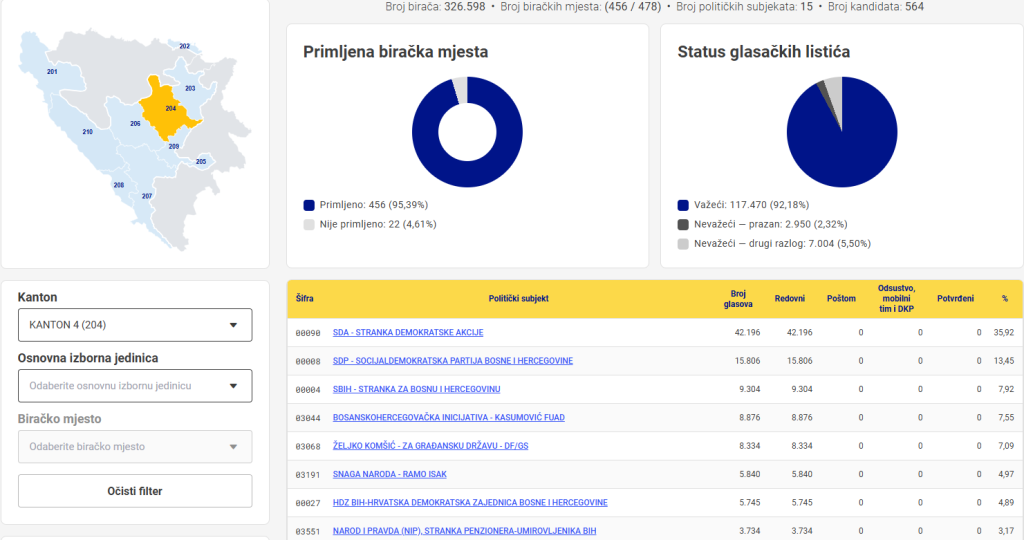
Task: Select highlighted canton 204 on the map
Action: [x=168, y=110]
